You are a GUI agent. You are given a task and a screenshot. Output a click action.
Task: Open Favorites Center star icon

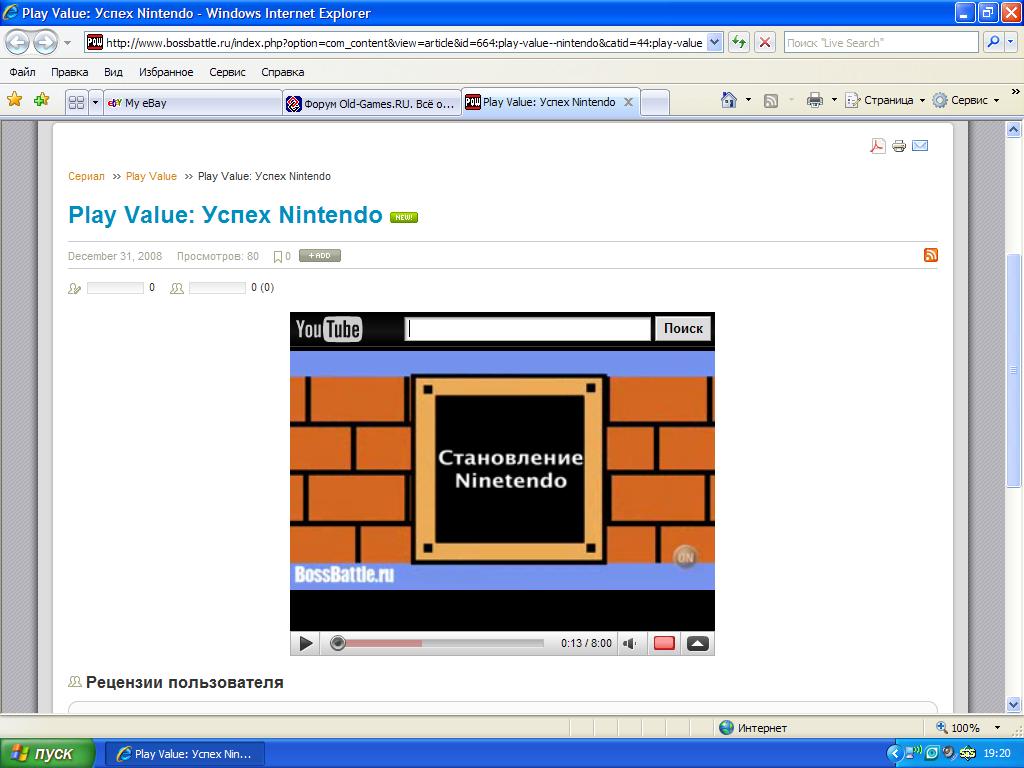(x=14, y=100)
